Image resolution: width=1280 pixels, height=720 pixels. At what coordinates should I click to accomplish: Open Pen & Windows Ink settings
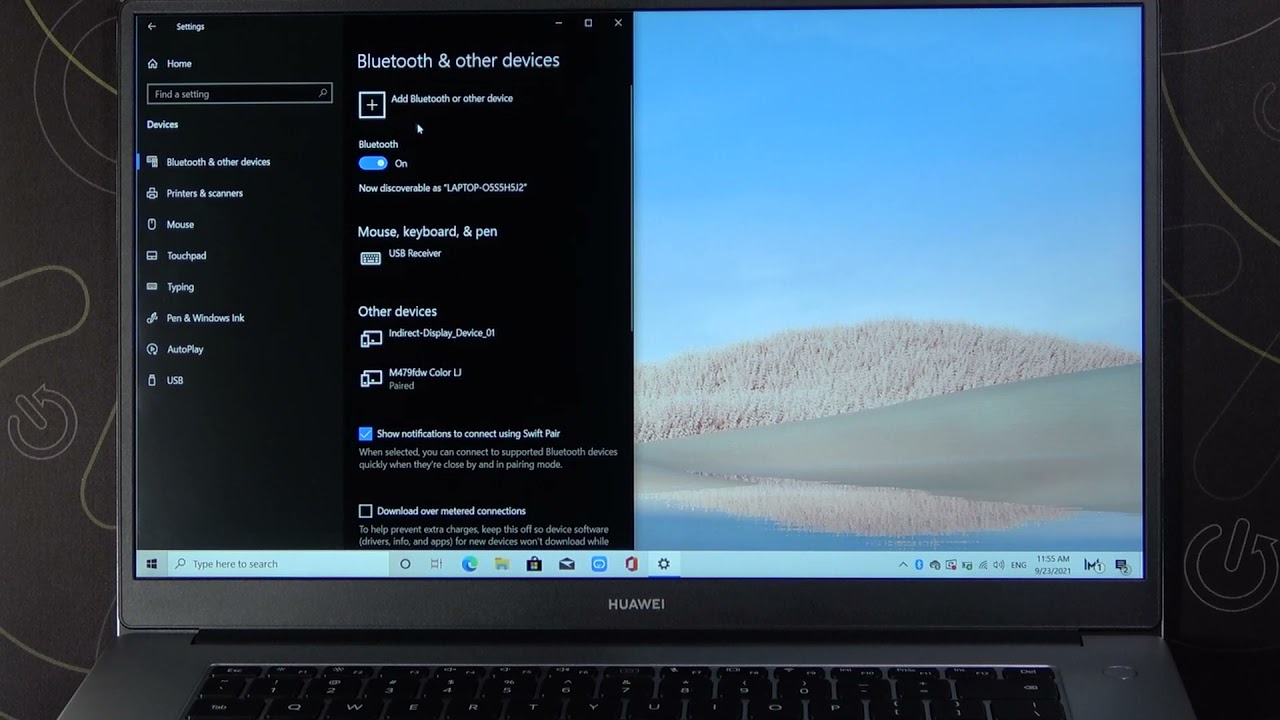[x=205, y=318]
